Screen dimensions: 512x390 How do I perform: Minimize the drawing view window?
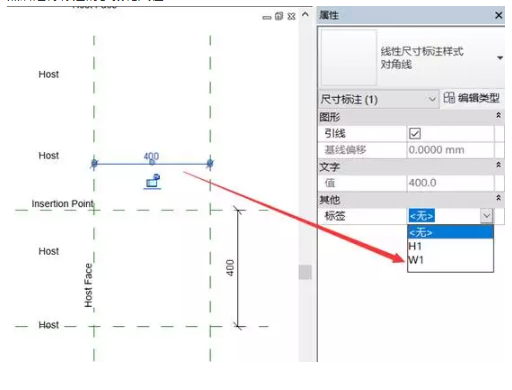point(267,17)
